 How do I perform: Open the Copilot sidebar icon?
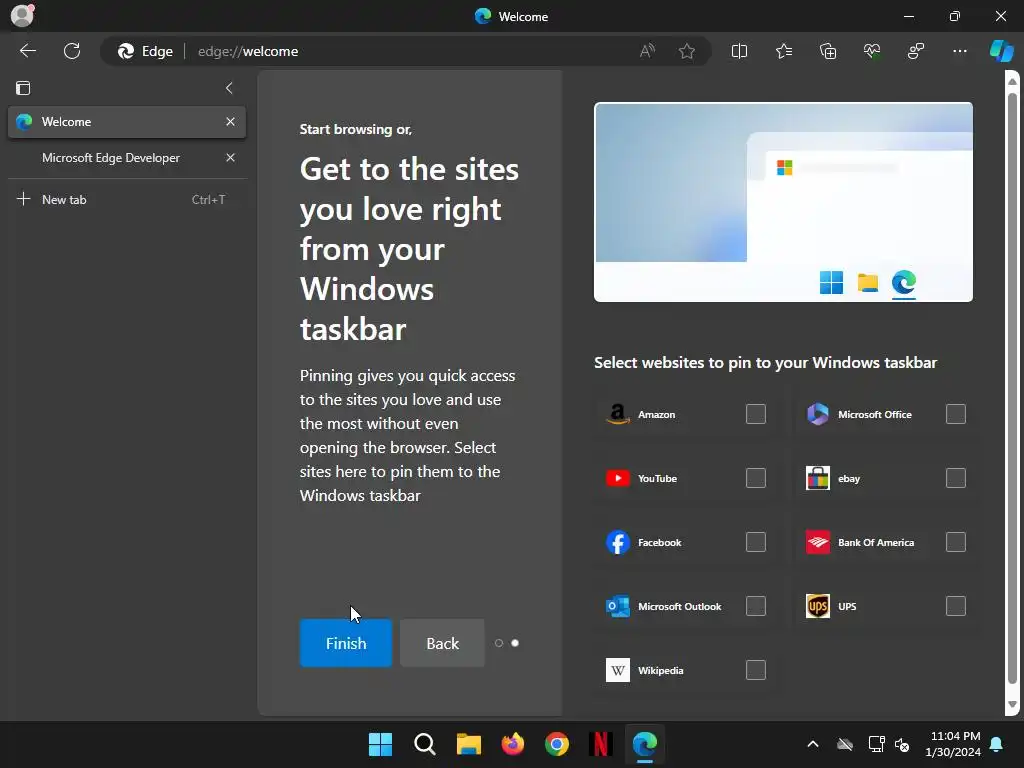click(1001, 51)
